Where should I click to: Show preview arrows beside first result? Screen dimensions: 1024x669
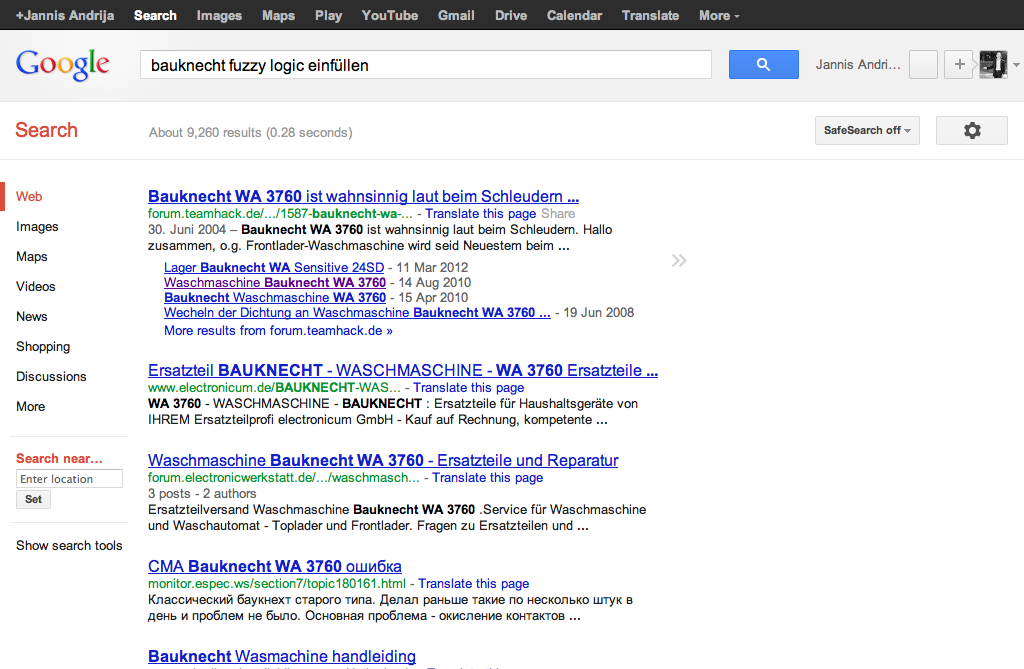click(x=679, y=261)
